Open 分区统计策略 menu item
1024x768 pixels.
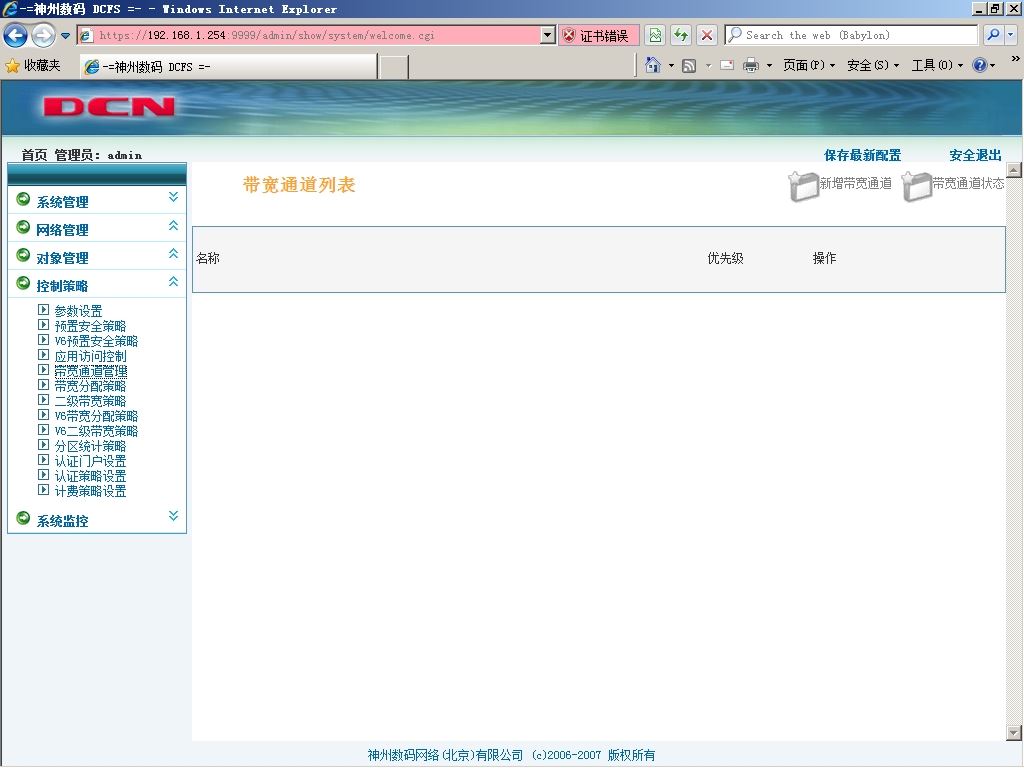point(90,446)
